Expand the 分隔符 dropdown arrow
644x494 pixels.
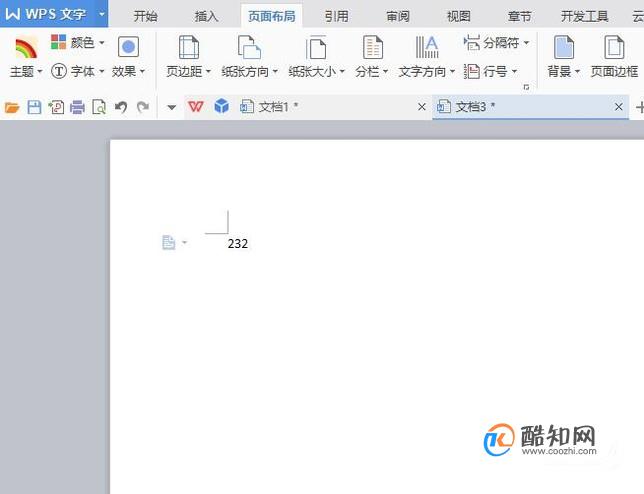[526, 42]
